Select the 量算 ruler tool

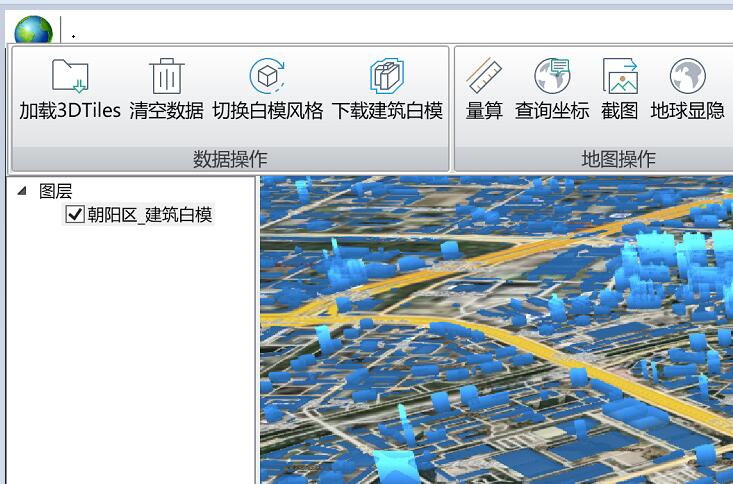484,75
